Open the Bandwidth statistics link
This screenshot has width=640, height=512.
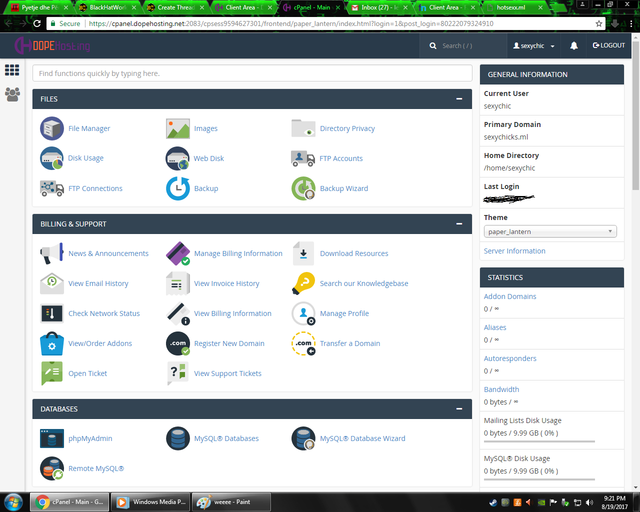tap(501, 390)
